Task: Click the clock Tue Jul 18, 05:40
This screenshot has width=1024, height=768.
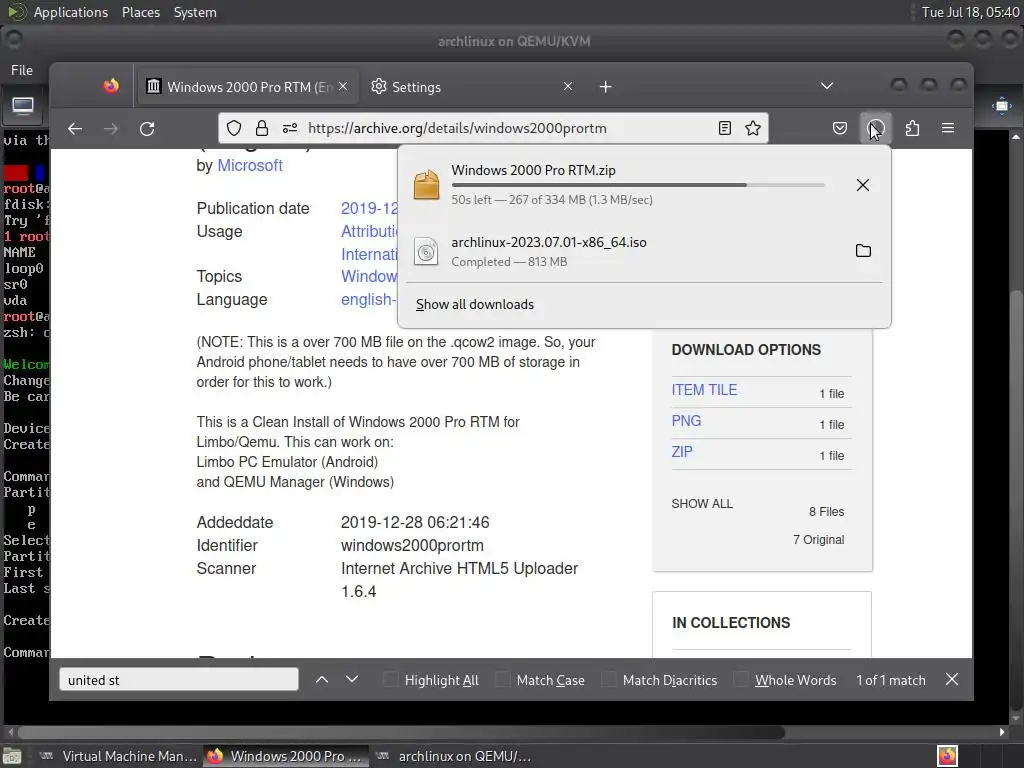Action: tap(970, 12)
